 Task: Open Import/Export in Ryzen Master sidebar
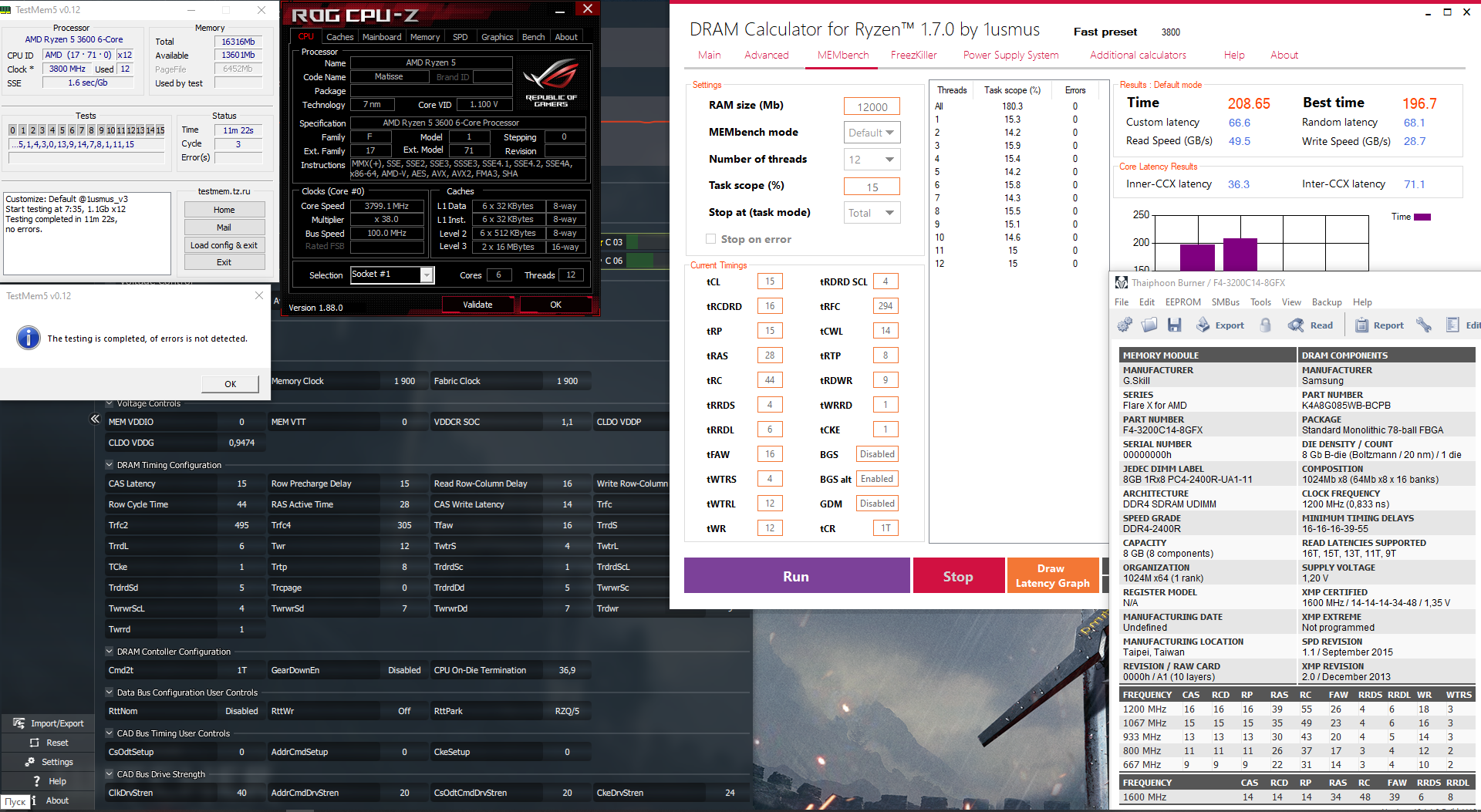(48, 723)
